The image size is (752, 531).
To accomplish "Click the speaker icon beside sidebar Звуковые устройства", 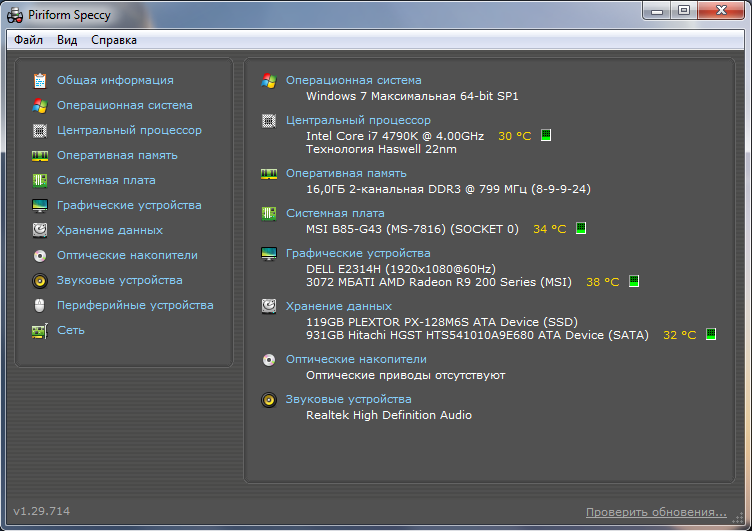I will tap(40, 281).
